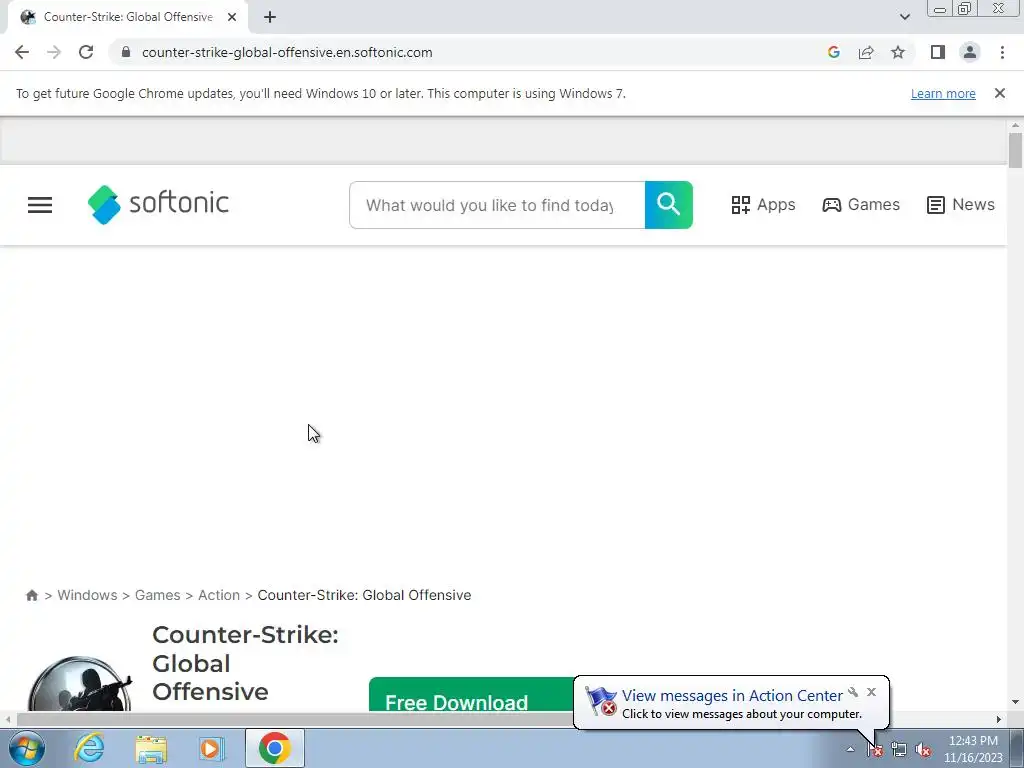1024x768 pixels.
Task: Click the Chrome taskbar icon
Action: 274,748
